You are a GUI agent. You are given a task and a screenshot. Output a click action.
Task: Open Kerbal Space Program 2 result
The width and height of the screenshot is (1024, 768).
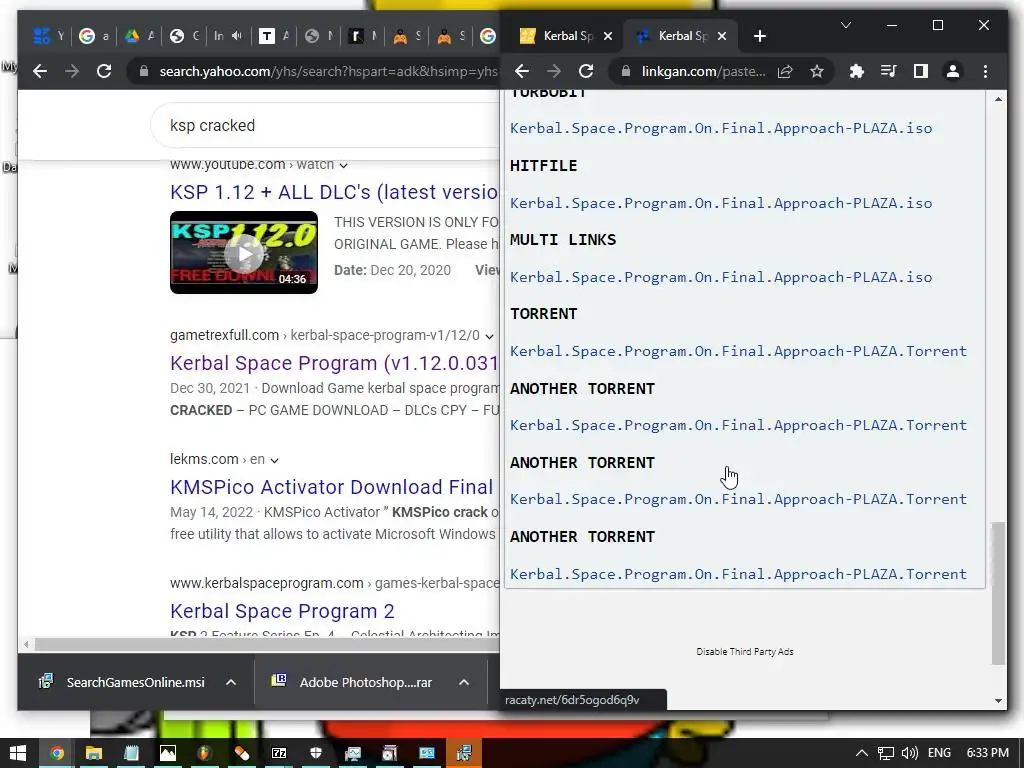[x=282, y=611]
